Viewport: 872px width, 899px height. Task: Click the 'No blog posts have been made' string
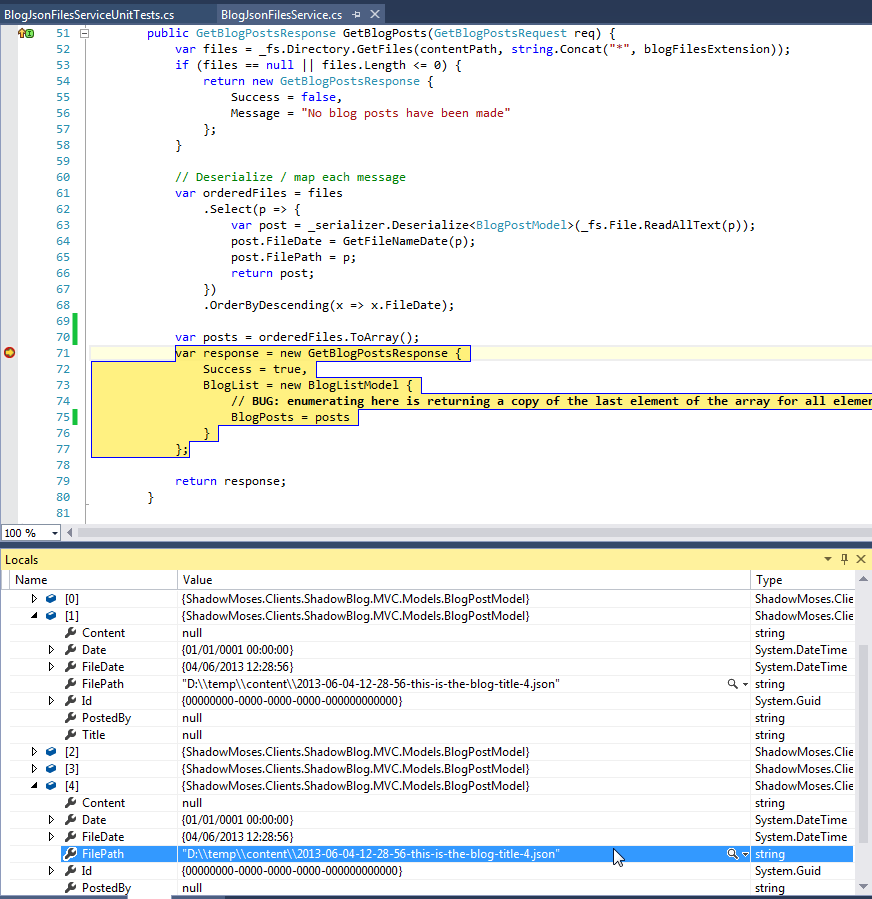click(405, 113)
